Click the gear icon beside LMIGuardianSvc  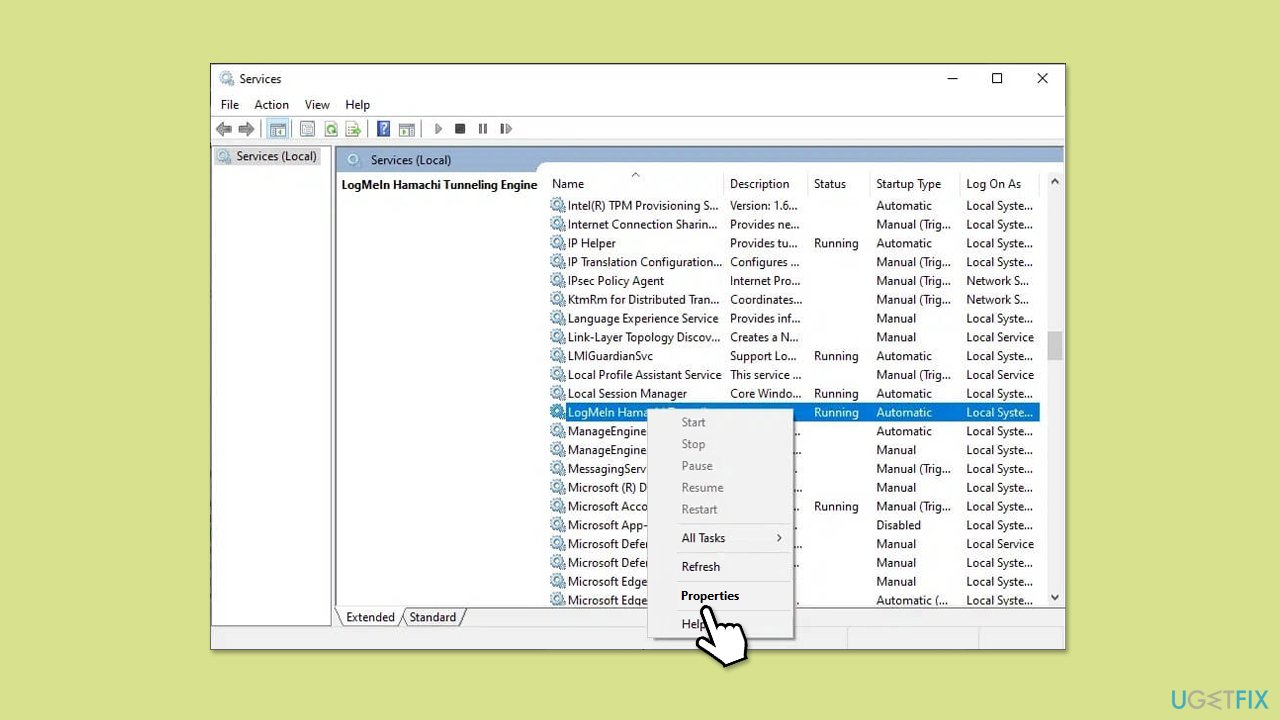[x=558, y=356]
